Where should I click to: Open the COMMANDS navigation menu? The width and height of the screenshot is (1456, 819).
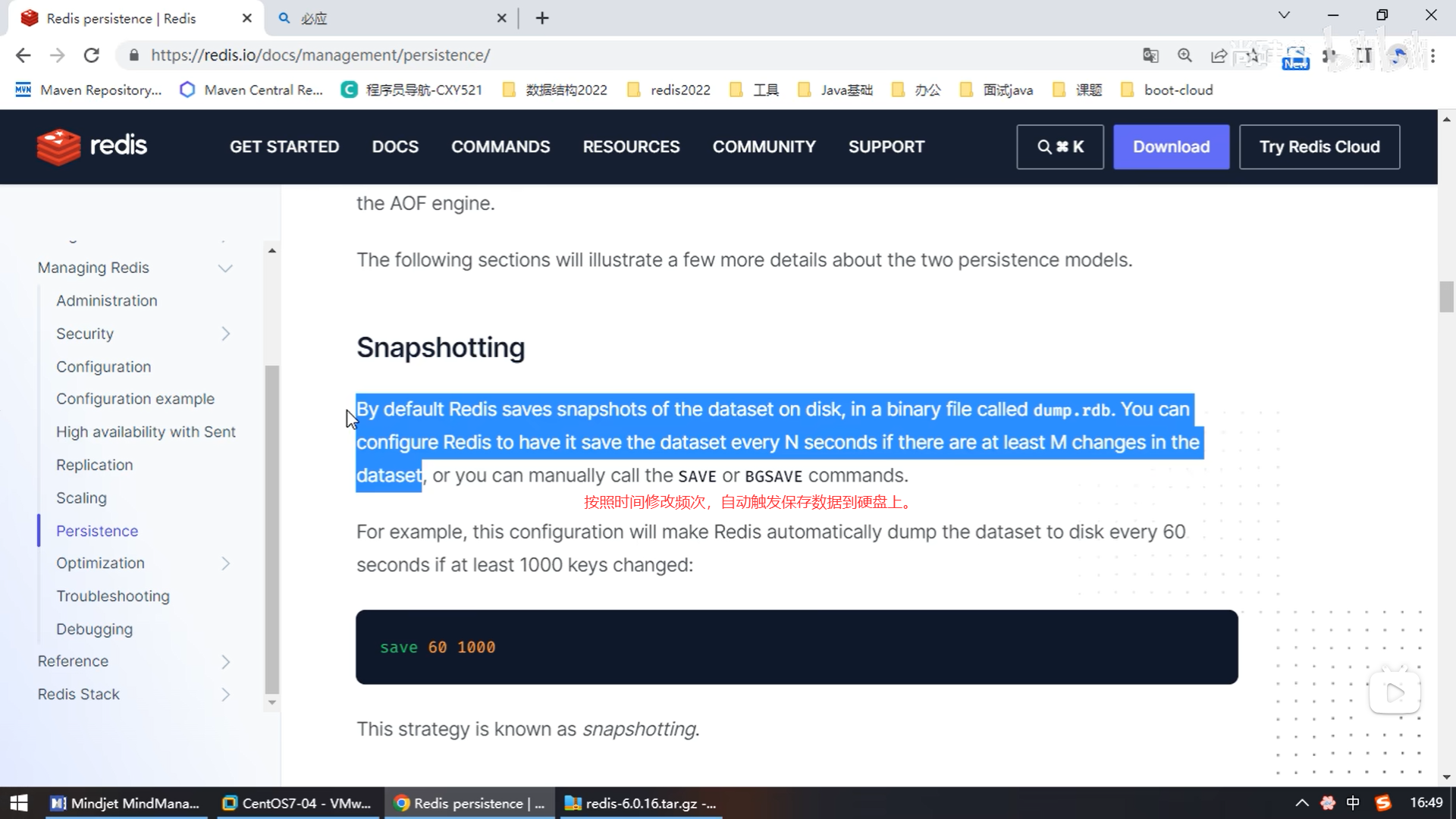500,146
